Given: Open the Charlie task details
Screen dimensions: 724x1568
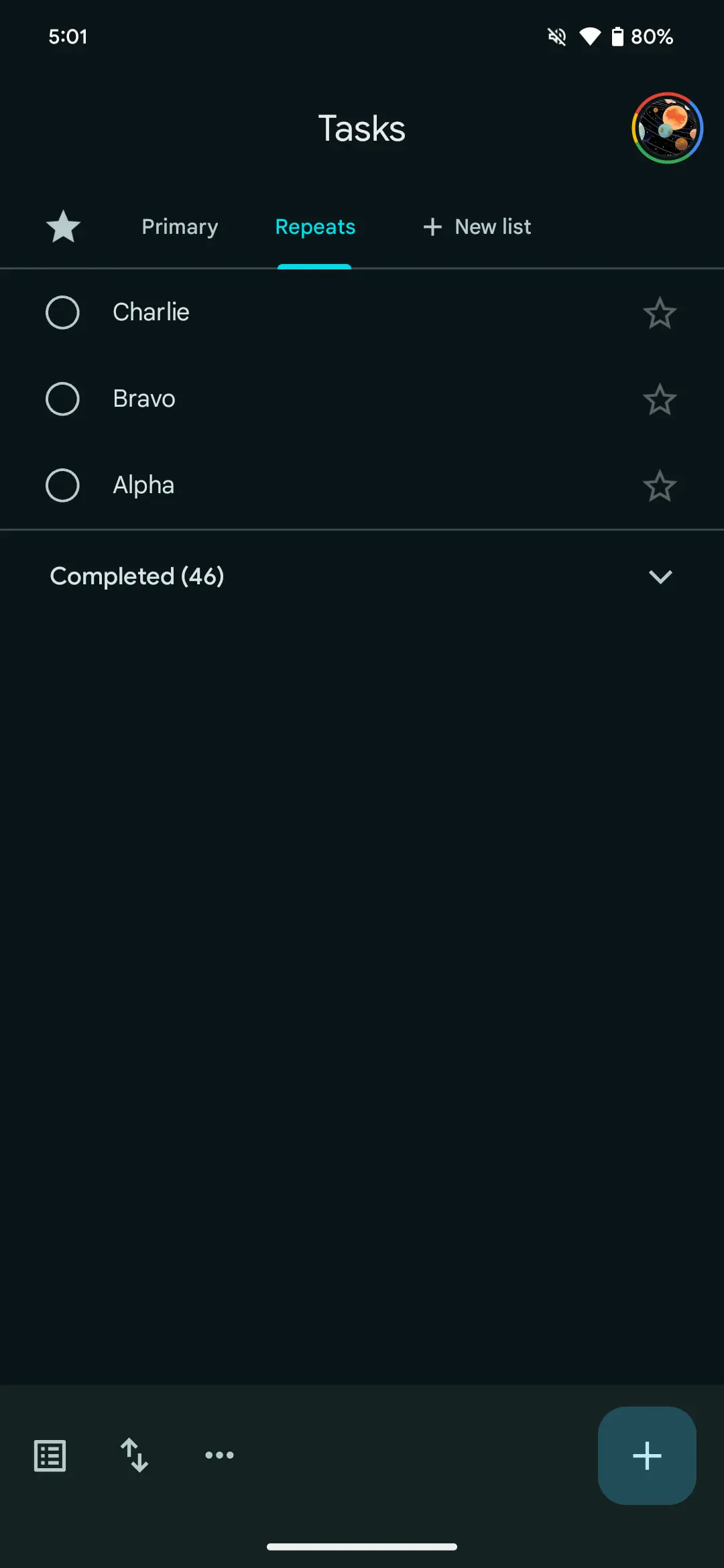Looking at the screenshot, I should 151,312.
